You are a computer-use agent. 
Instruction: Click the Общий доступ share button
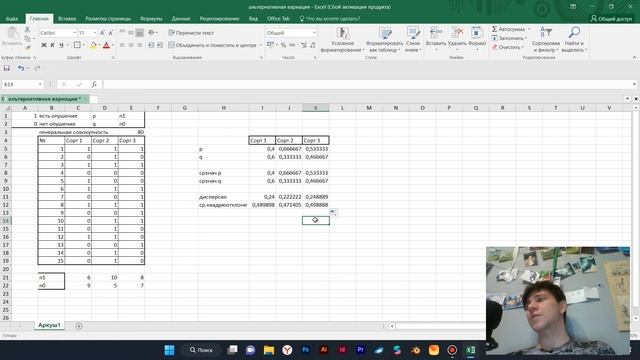611,19
